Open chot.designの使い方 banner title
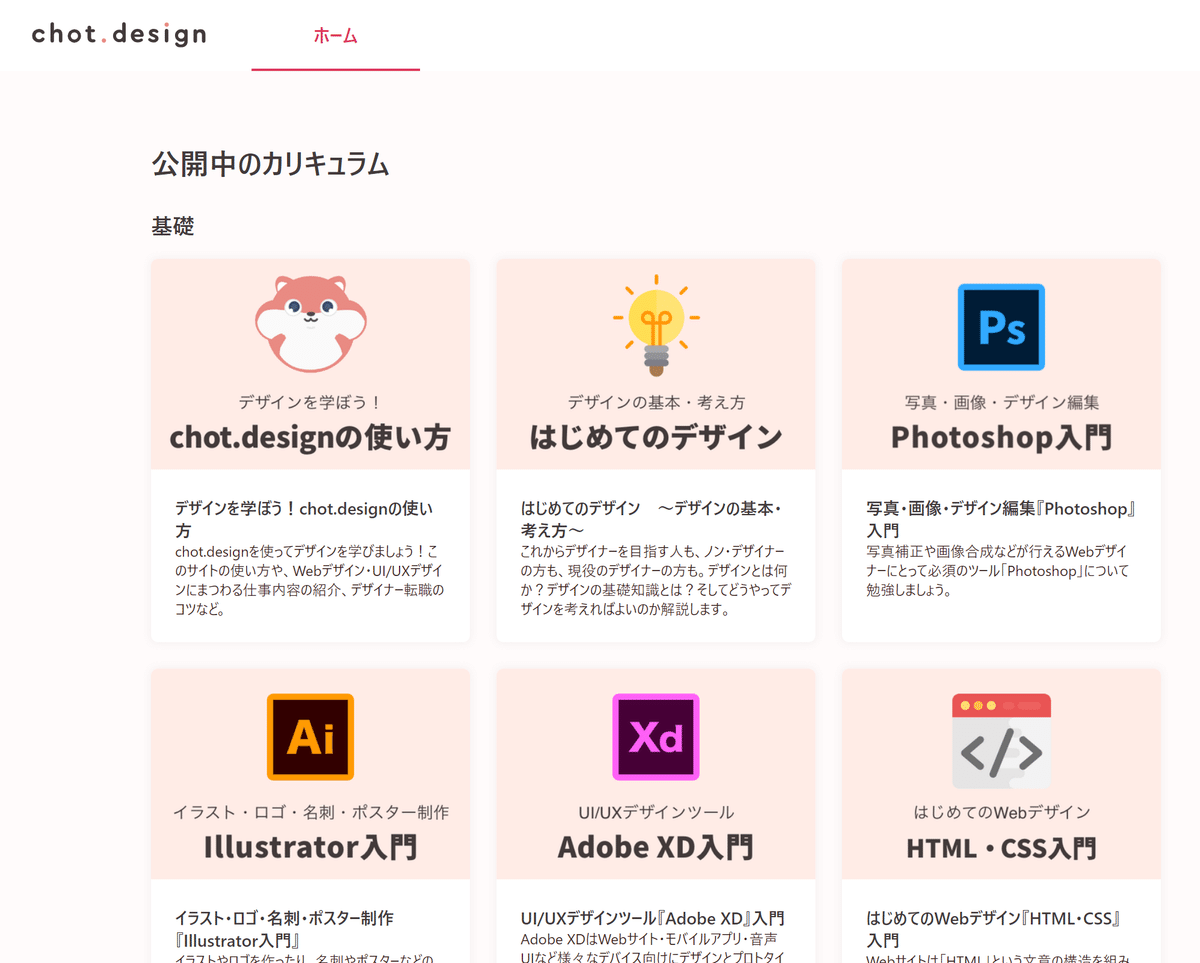The image size is (1200, 963). click(x=310, y=437)
